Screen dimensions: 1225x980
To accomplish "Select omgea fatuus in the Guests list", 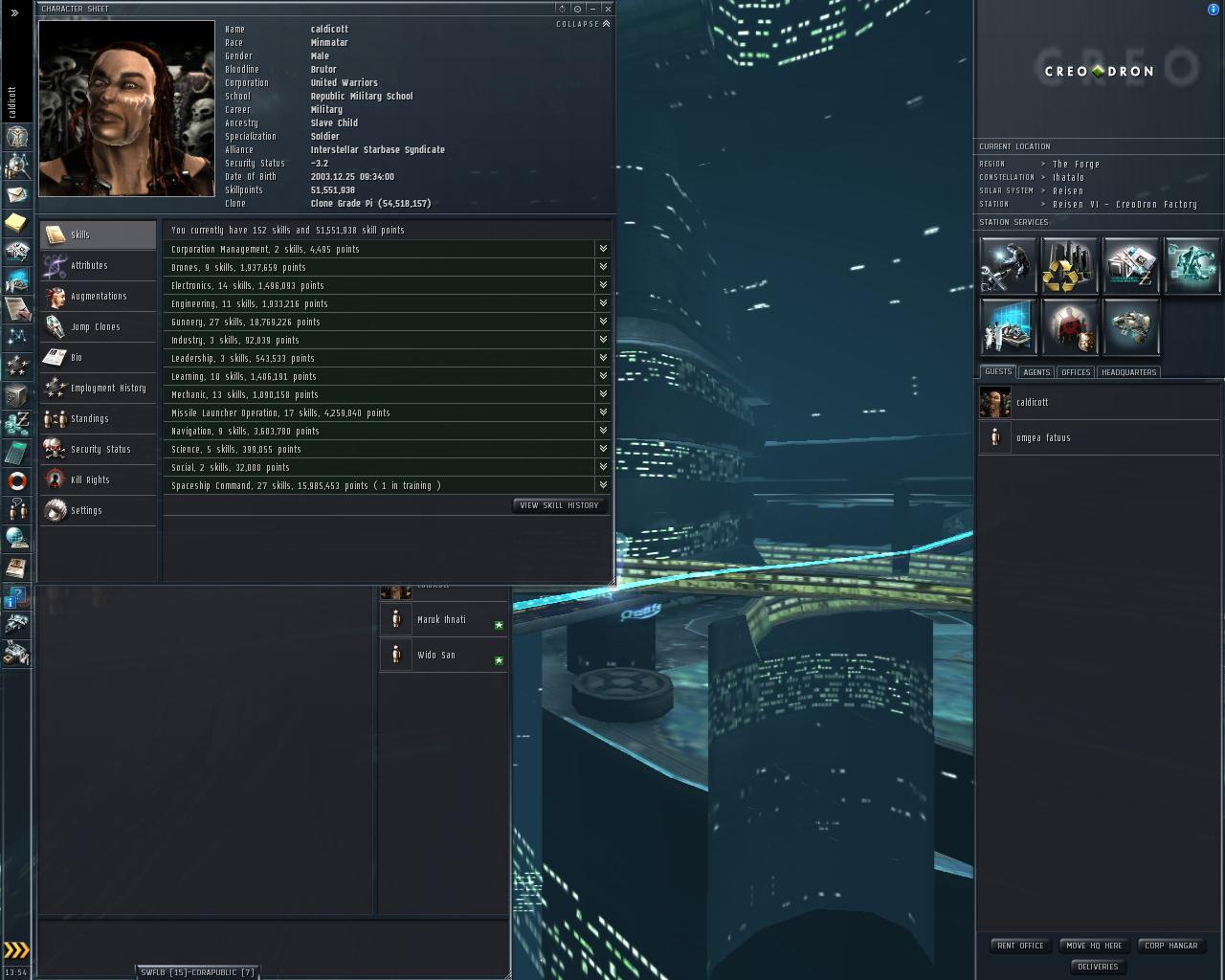I will (x=1099, y=437).
